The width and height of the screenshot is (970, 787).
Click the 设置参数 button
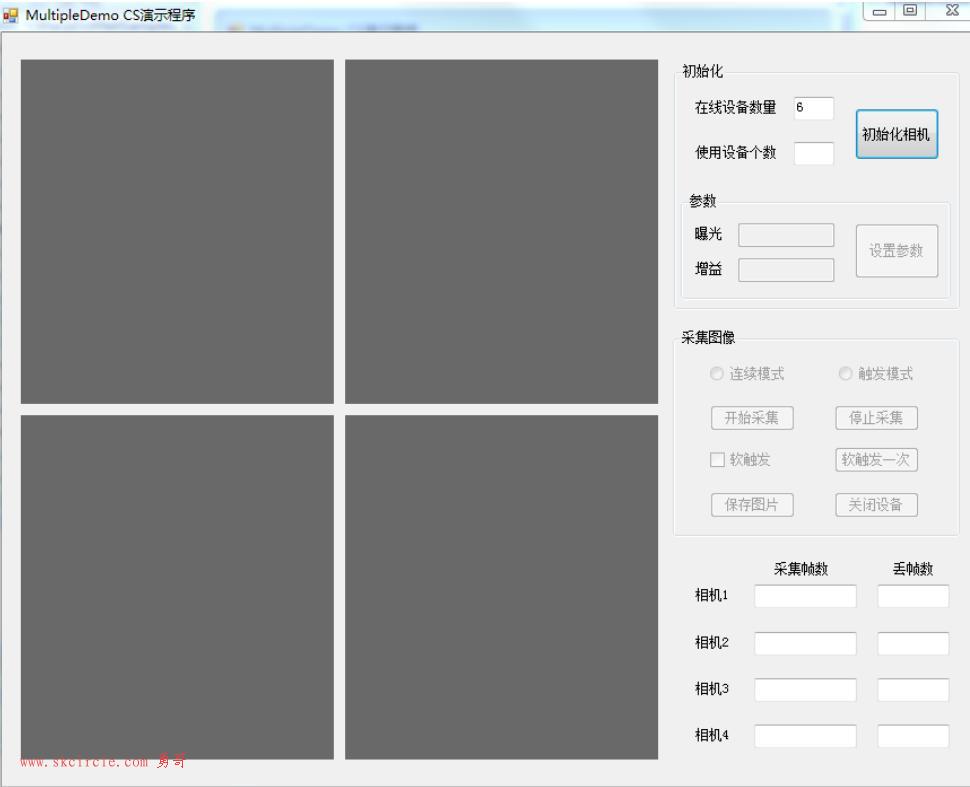click(x=896, y=251)
